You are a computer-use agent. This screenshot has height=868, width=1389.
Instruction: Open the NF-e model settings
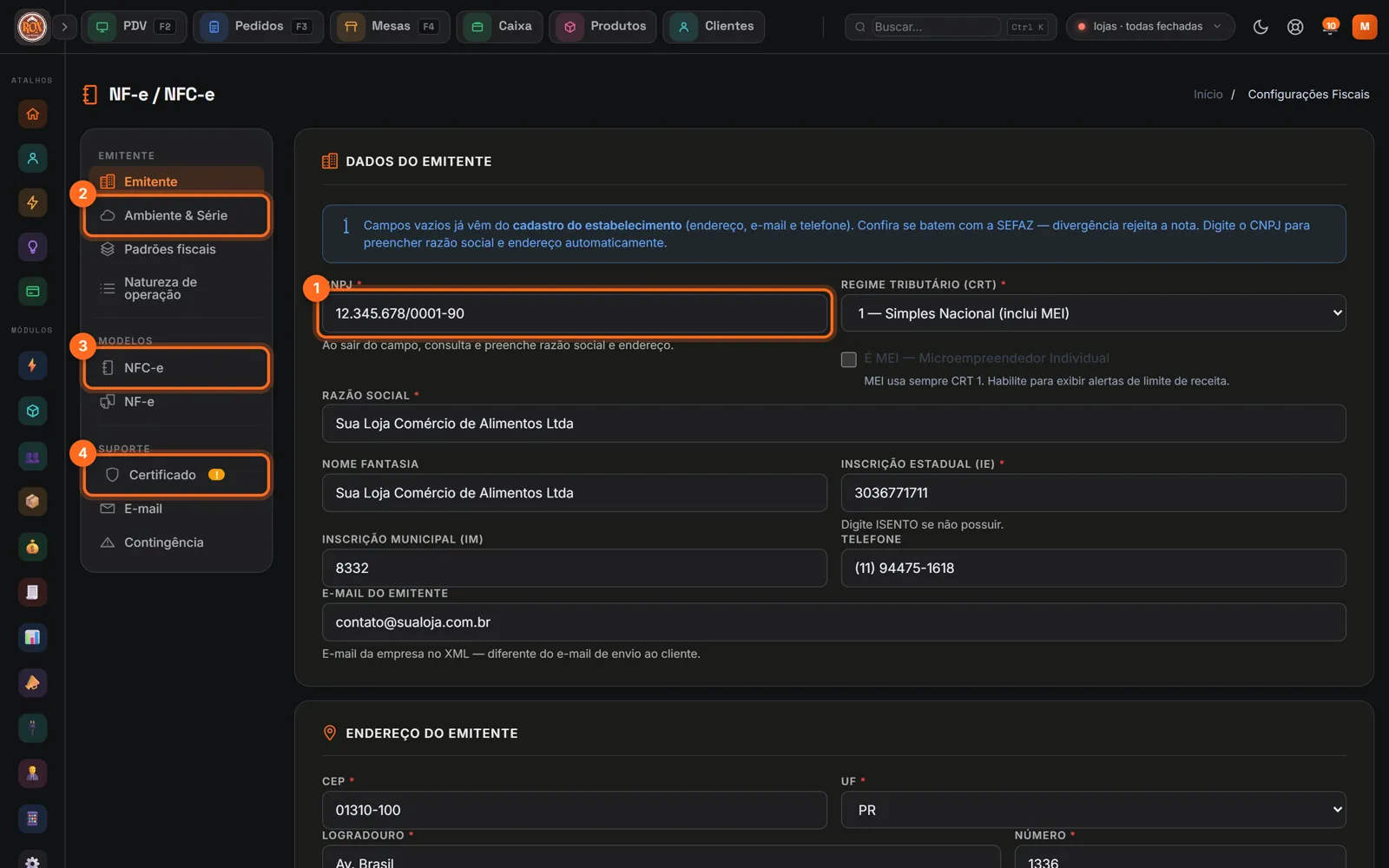pyautogui.click(x=176, y=402)
